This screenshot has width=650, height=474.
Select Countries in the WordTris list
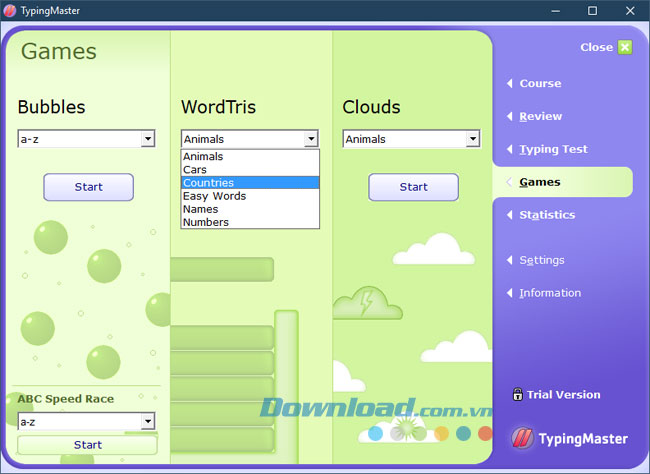[x=250, y=183]
